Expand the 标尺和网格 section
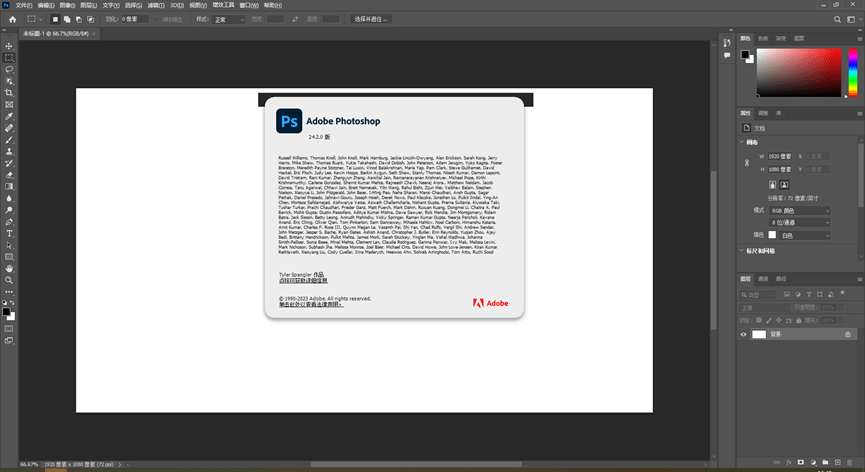The image size is (865, 472). pos(741,250)
